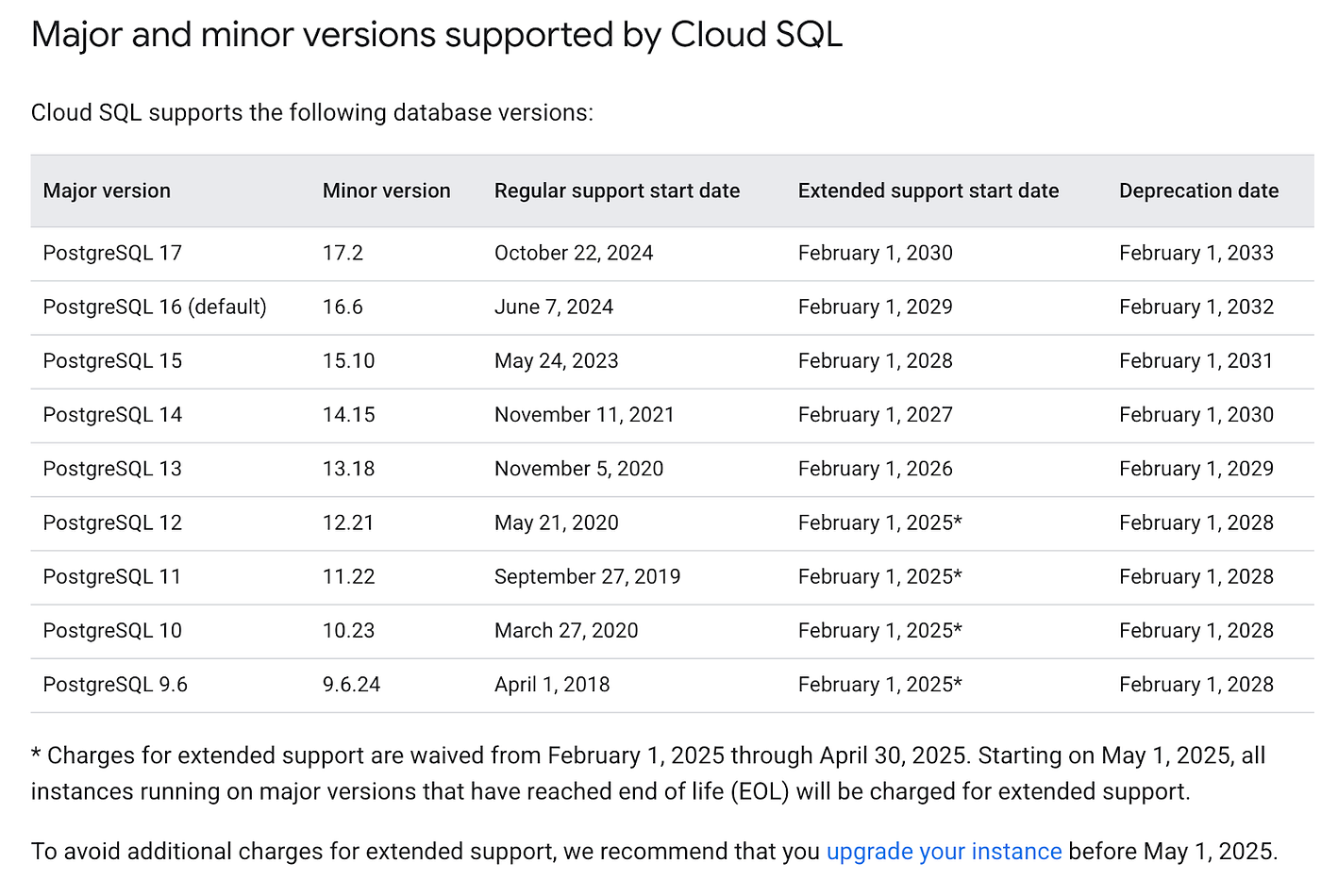Click the page heading about Cloud SQL versions
The height and width of the screenshot is (896, 1321).
tap(437, 35)
